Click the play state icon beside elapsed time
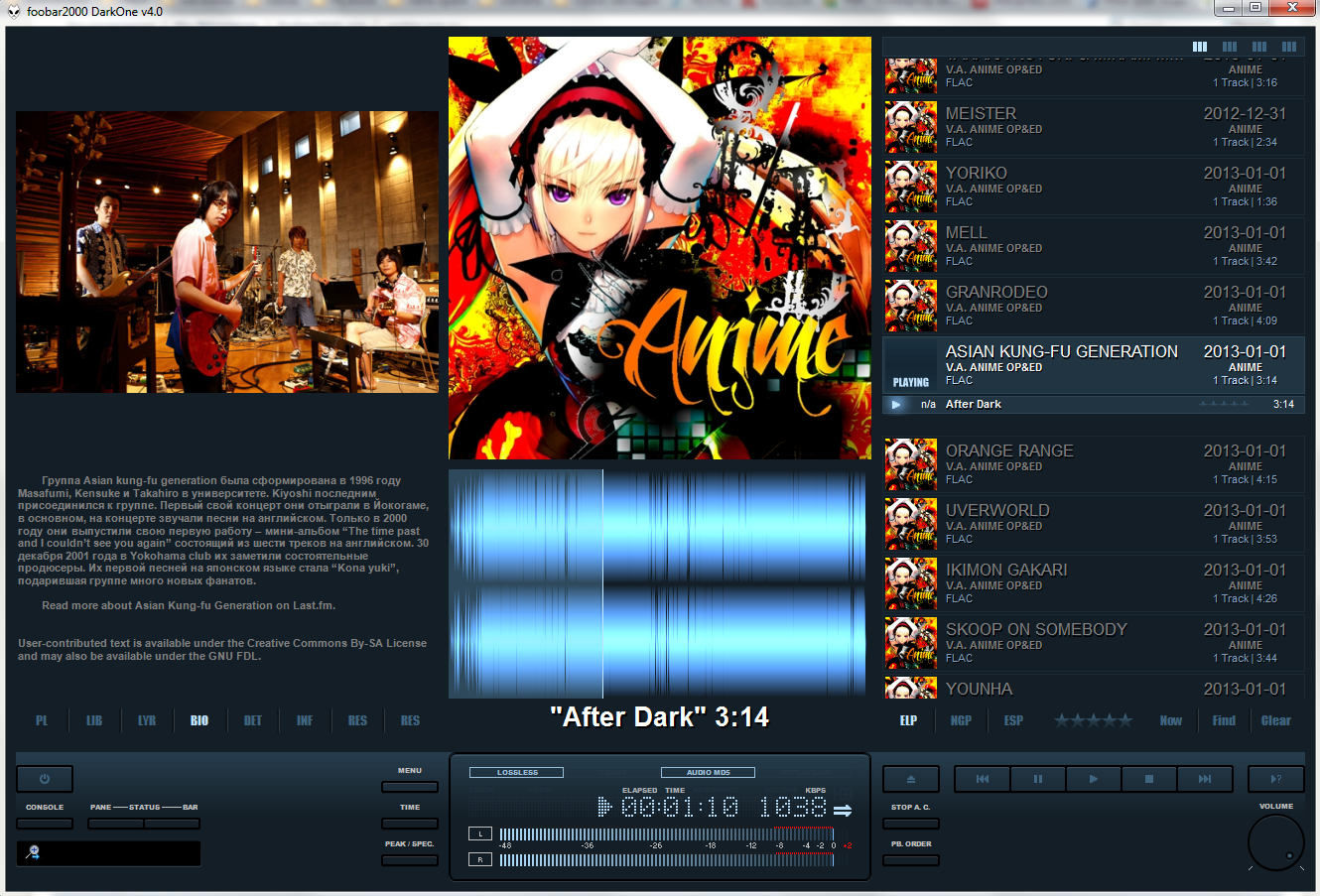The width and height of the screenshot is (1320, 896). (x=604, y=807)
